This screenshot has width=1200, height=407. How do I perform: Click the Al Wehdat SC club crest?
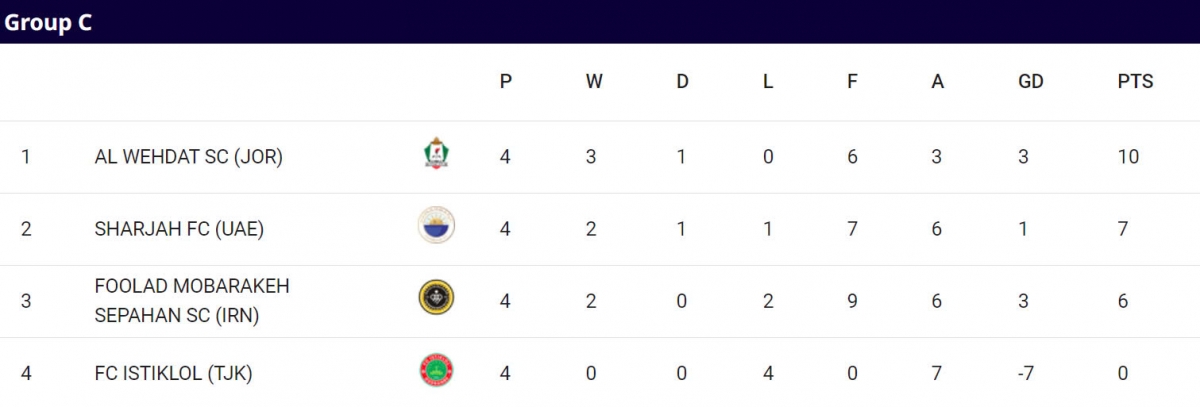click(436, 154)
